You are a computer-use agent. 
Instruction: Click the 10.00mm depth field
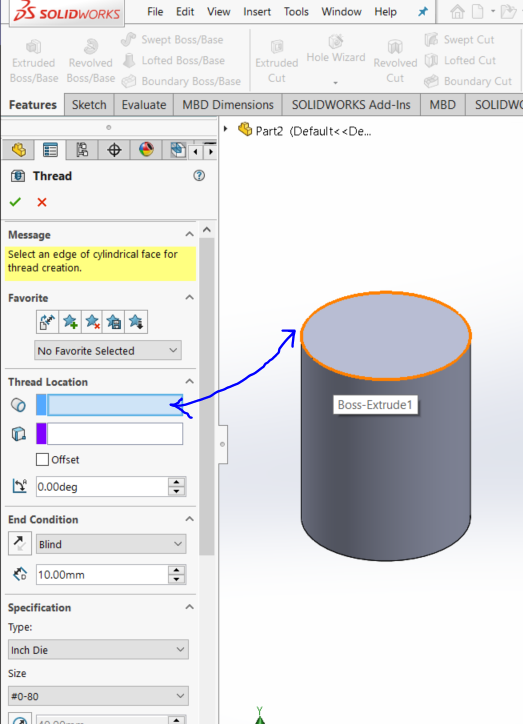point(102,574)
